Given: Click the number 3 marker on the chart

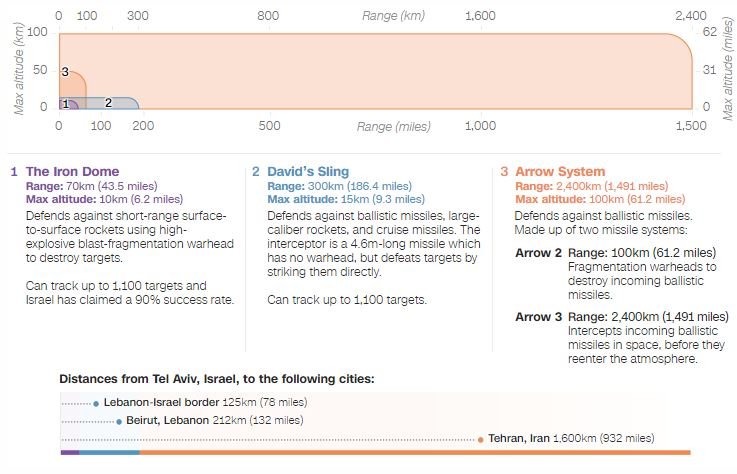Looking at the screenshot, I should (x=65, y=73).
